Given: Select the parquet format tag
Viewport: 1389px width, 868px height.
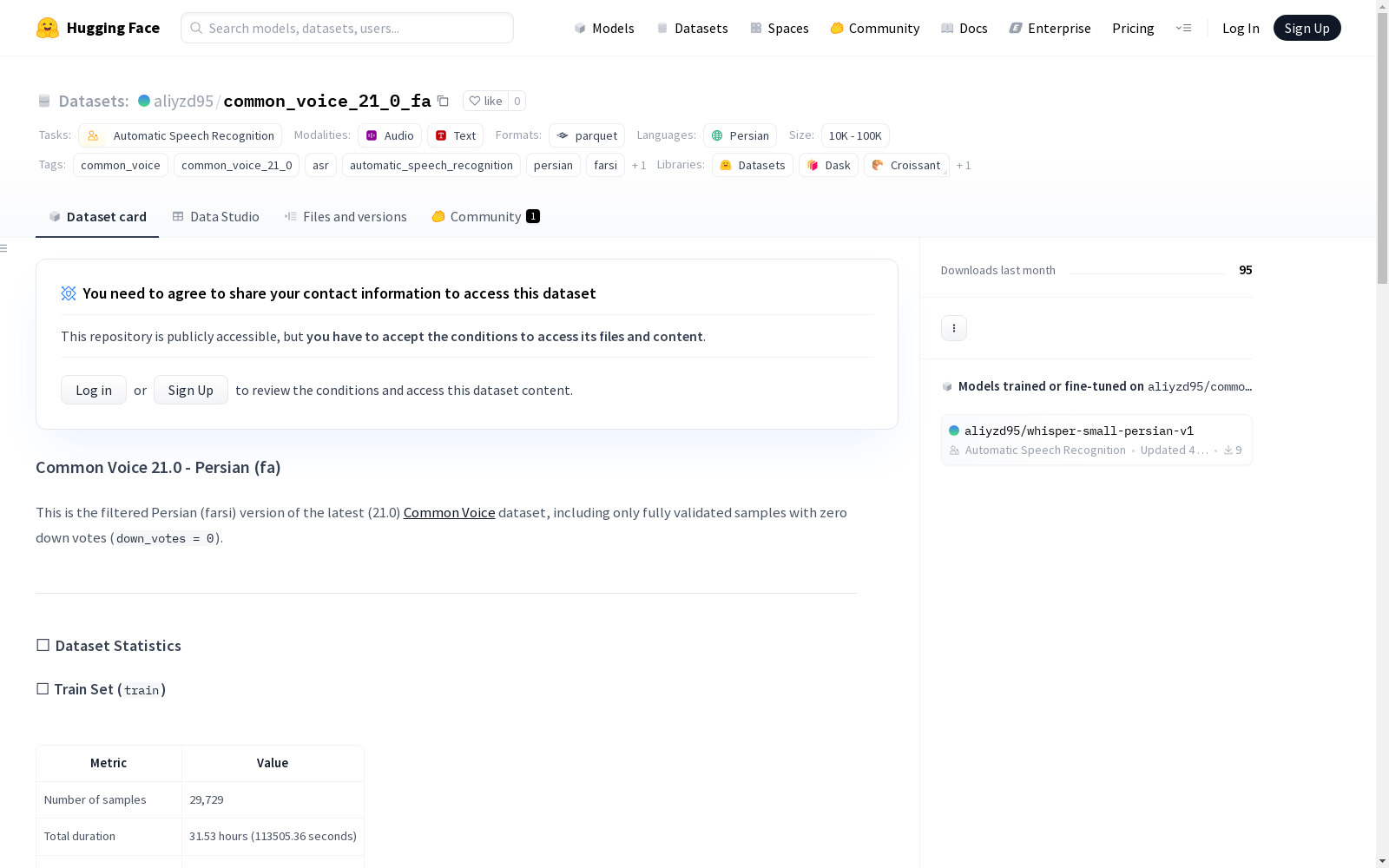Looking at the screenshot, I should (x=587, y=135).
